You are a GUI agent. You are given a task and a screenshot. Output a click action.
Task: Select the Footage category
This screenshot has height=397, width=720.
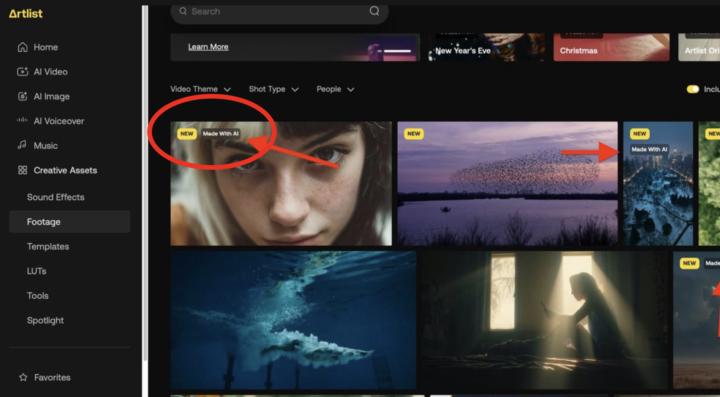click(69, 222)
